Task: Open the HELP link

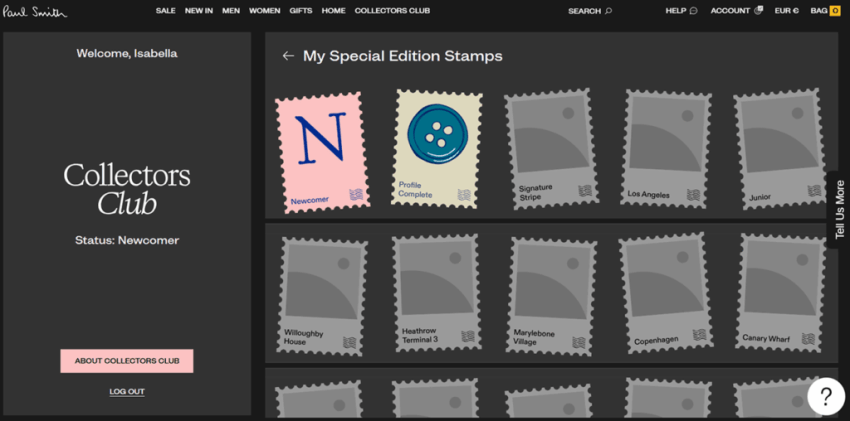Action: coord(676,11)
